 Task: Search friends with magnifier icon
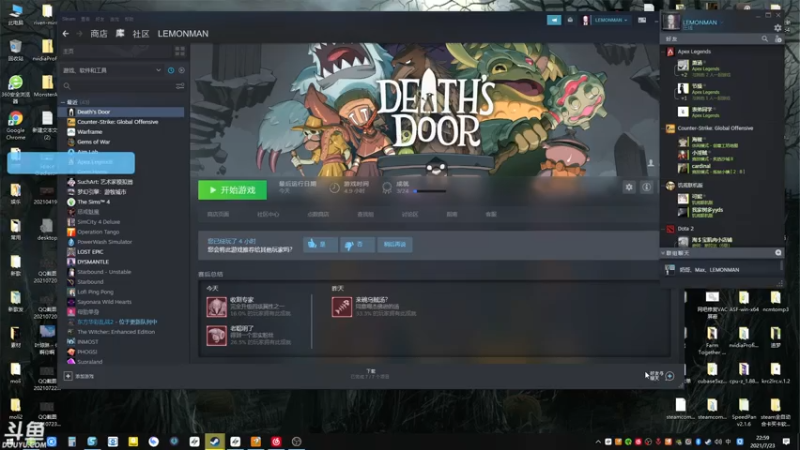click(765, 39)
